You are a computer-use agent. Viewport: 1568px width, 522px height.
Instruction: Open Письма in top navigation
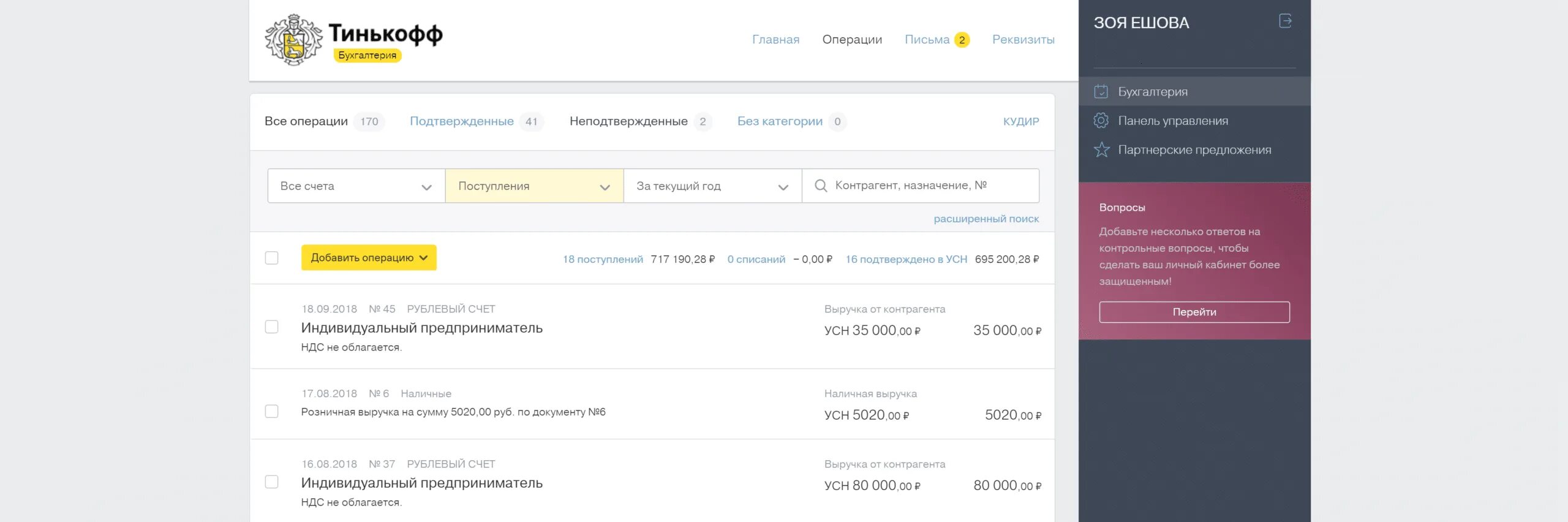click(927, 39)
